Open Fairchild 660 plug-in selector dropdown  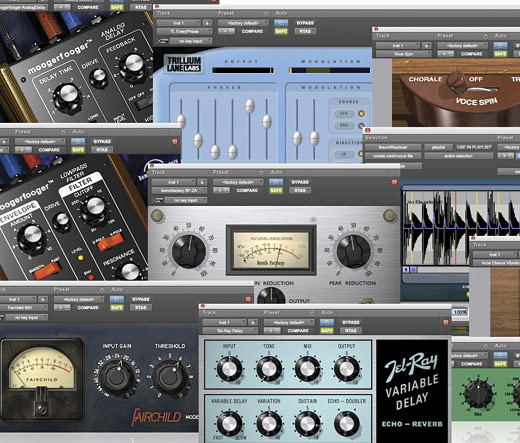tap(23, 308)
